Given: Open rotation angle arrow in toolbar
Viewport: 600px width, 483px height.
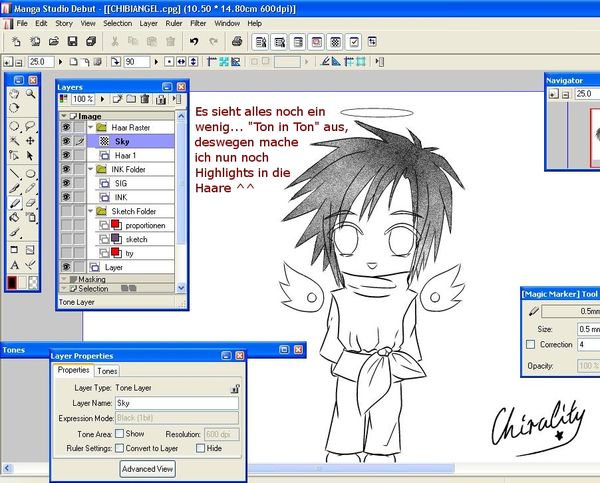Looking at the screenshot, I should pos(156,62).
